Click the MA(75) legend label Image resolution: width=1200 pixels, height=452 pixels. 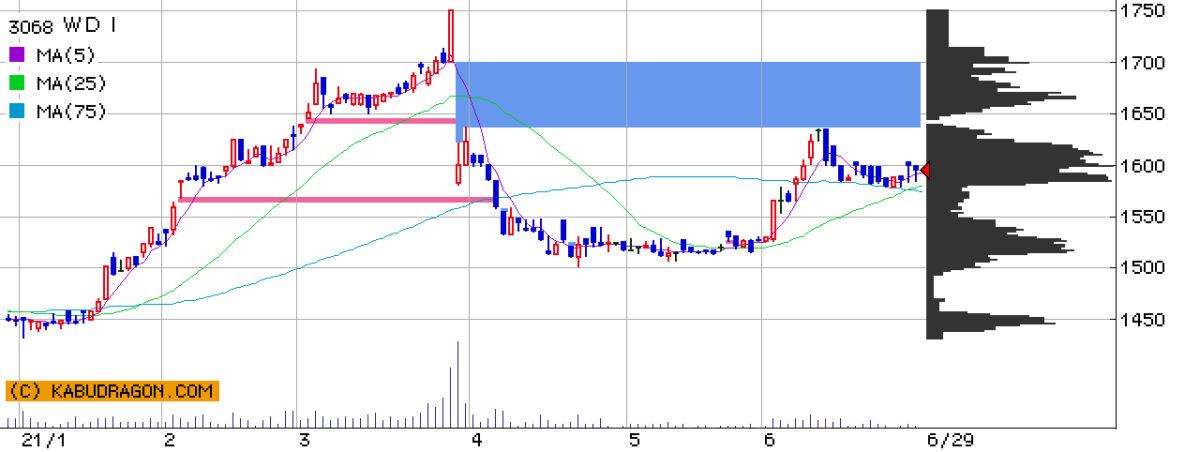(71, 112)
